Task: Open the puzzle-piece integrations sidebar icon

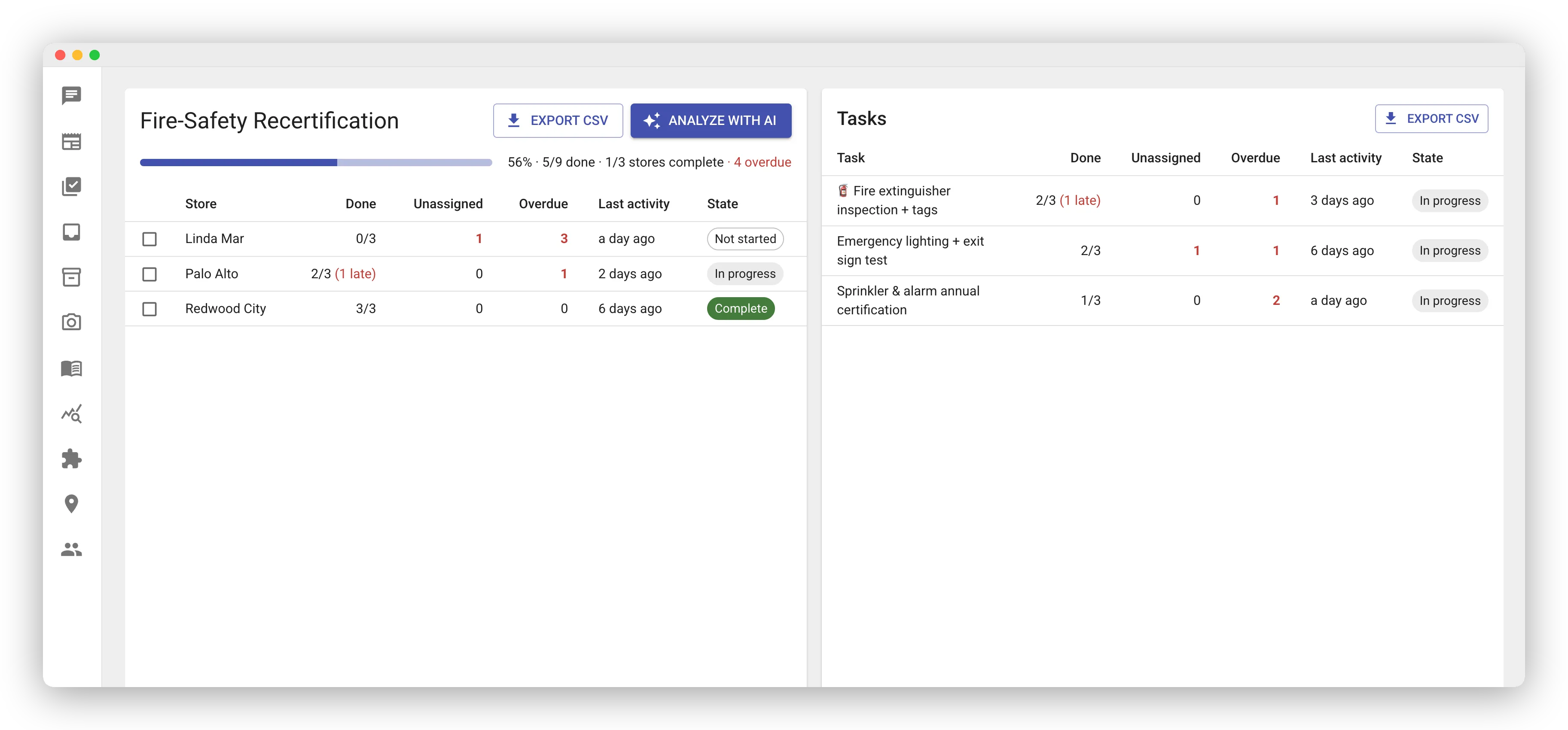Action: point(71,459)
